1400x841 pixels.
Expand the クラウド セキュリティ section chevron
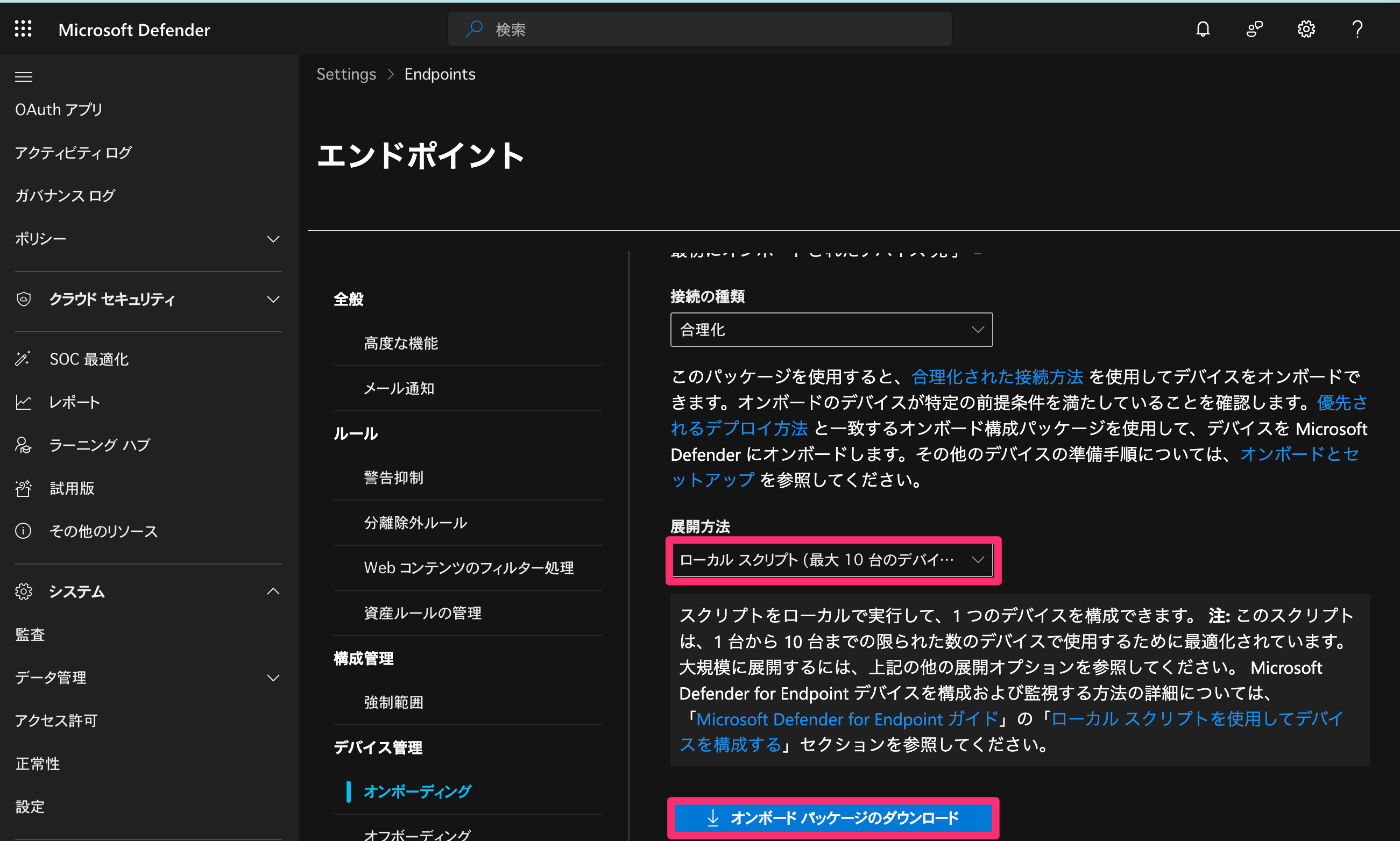273,299
